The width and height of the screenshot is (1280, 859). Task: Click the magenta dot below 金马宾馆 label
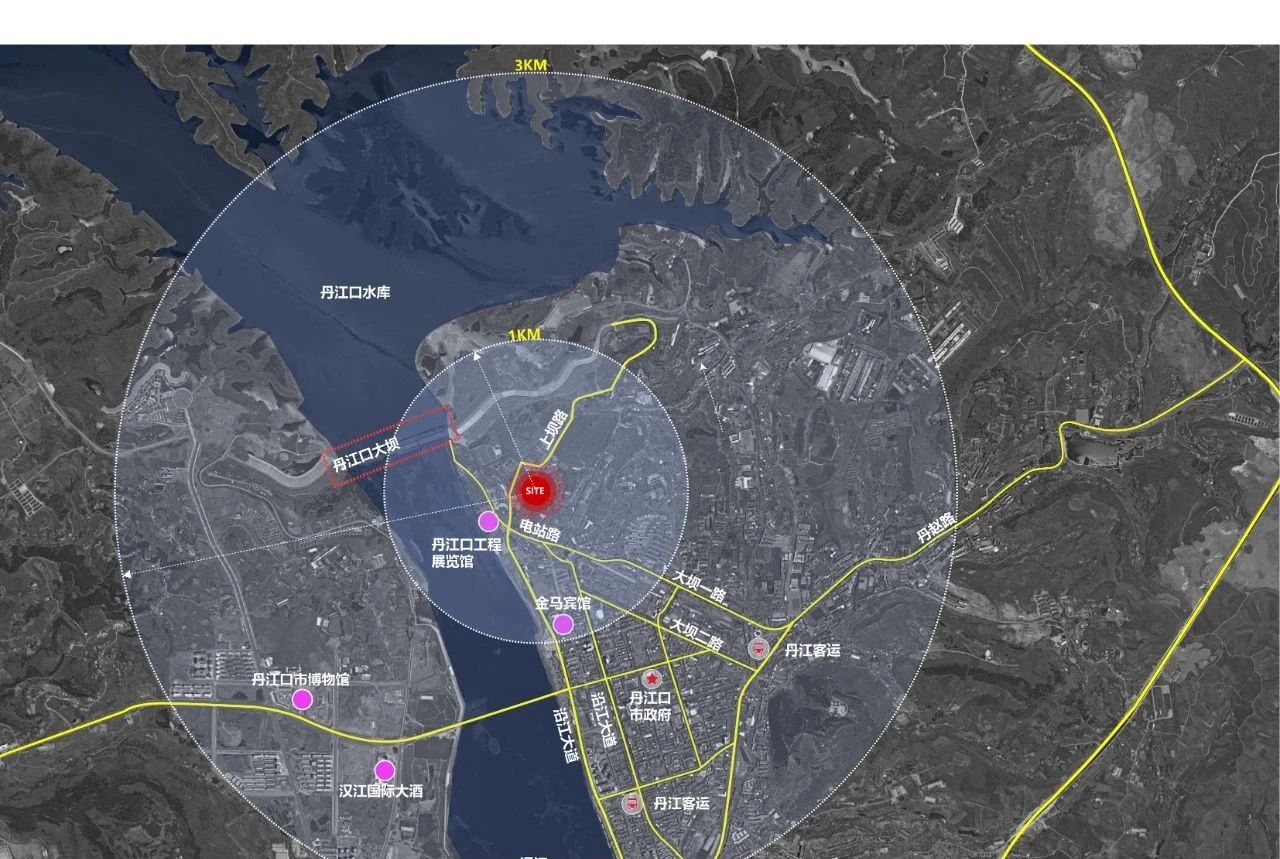[x=563, y=625]
